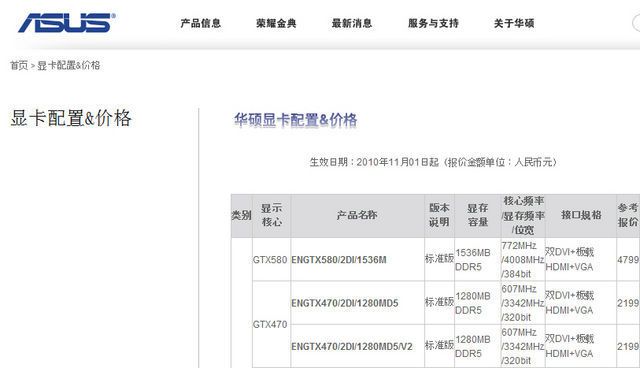The image size is (640, 368).
Task: Click 标准版 in ENGTX470/2DI/1280MD5 row
Action: [x=439, y=302]
